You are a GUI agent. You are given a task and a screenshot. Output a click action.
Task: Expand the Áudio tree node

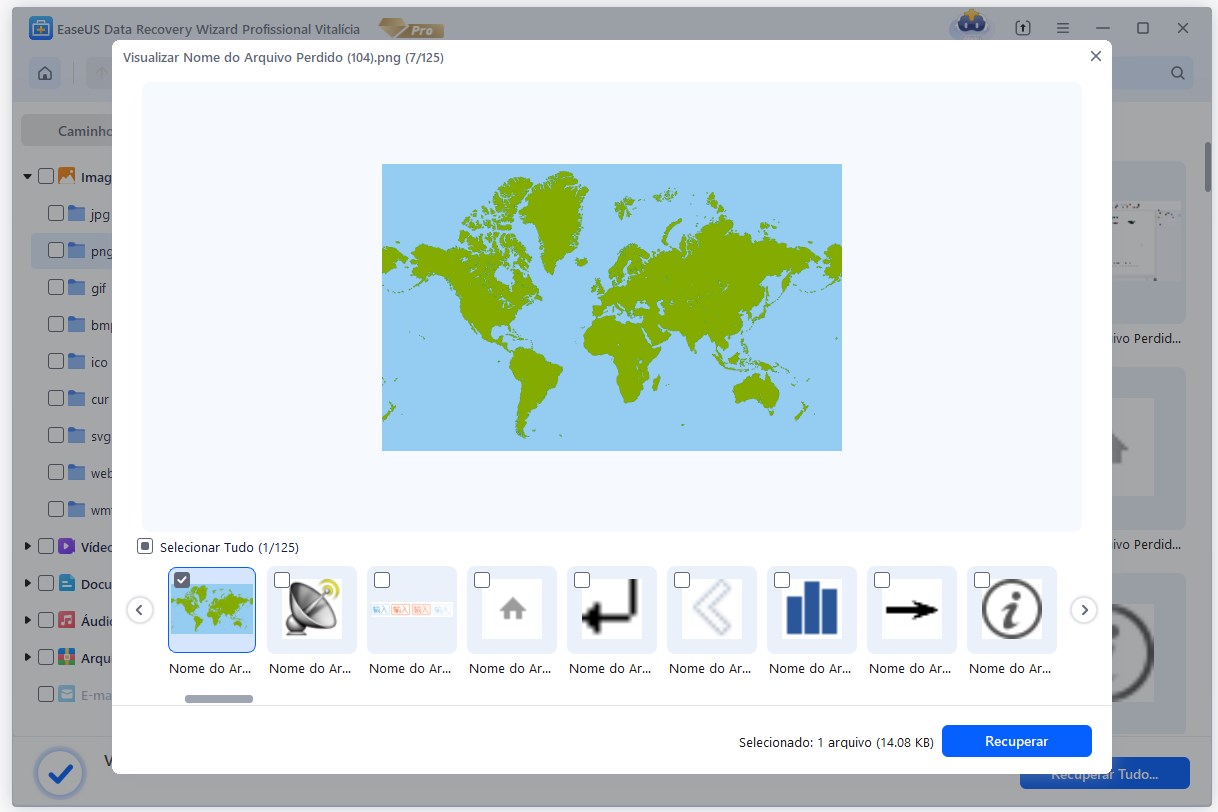28,620
